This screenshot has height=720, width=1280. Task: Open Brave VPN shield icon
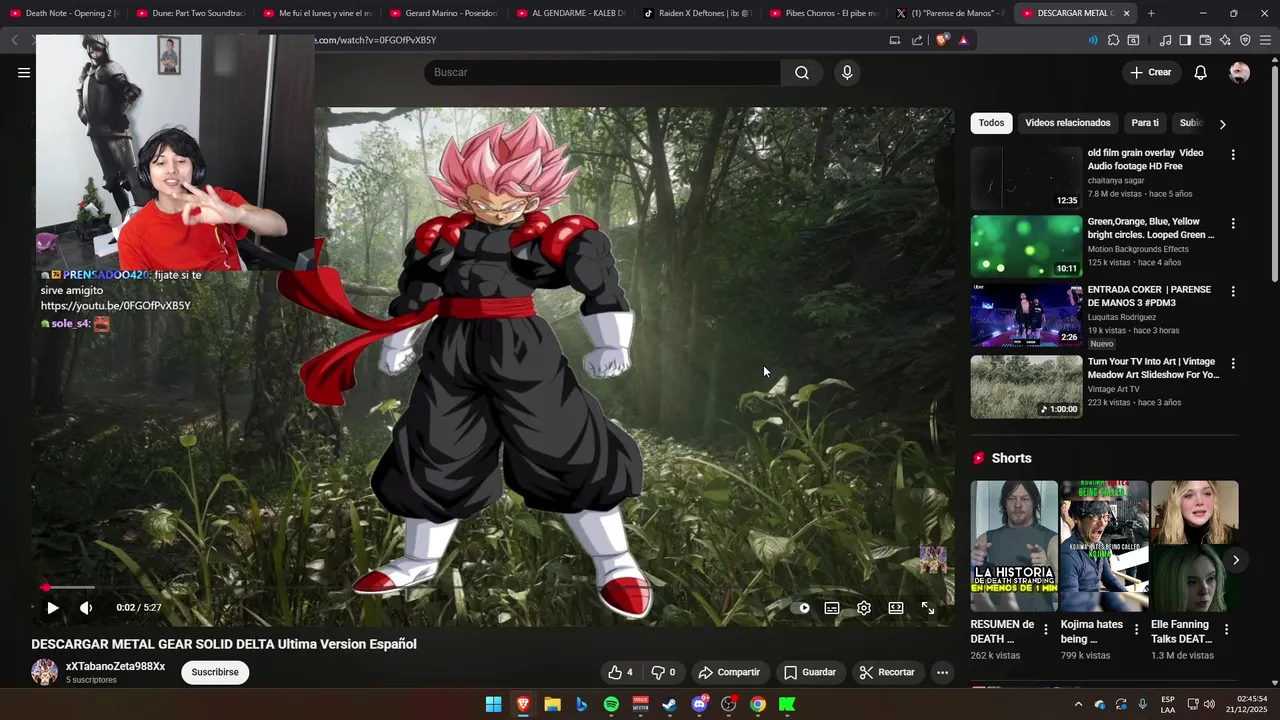click(1245, 40)
